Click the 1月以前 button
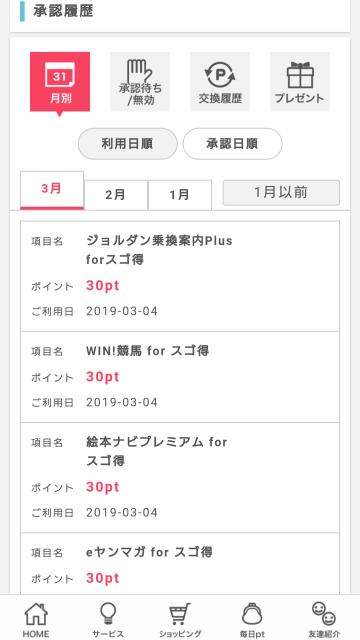360x640 pixels. click(x=281, y=193)
